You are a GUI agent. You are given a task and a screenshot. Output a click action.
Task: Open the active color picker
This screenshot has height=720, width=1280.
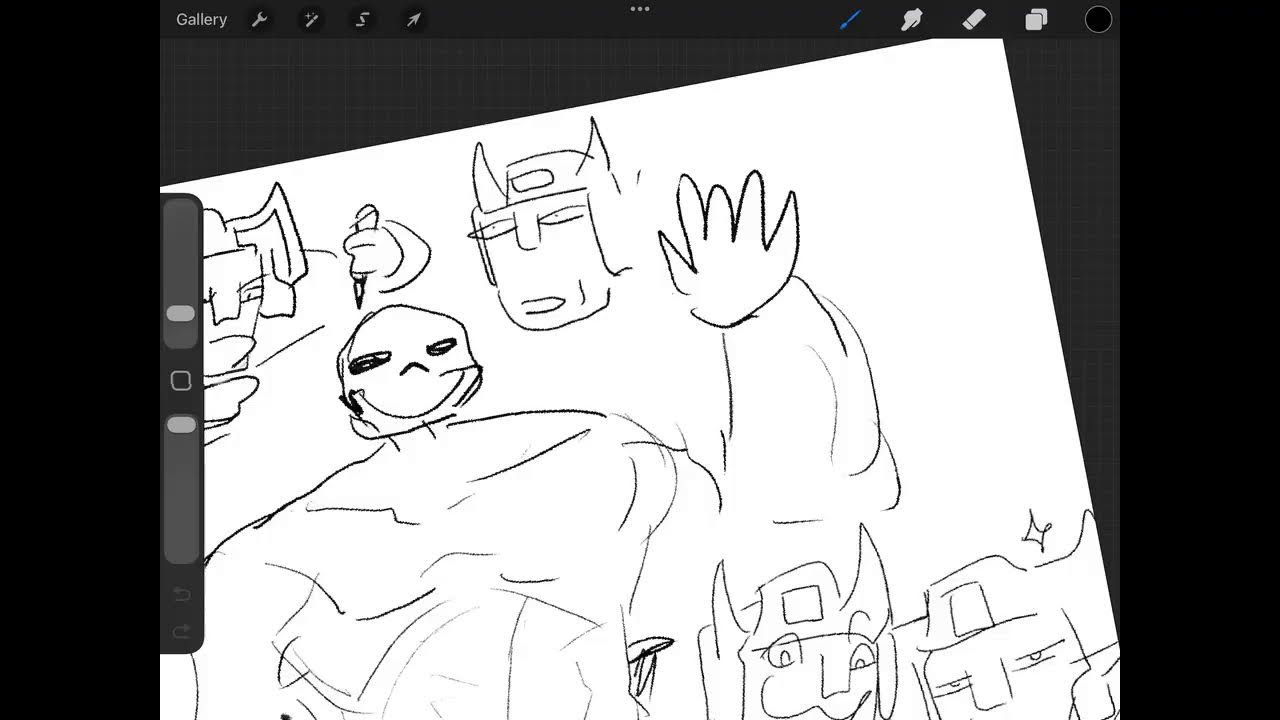point(1098,20)
